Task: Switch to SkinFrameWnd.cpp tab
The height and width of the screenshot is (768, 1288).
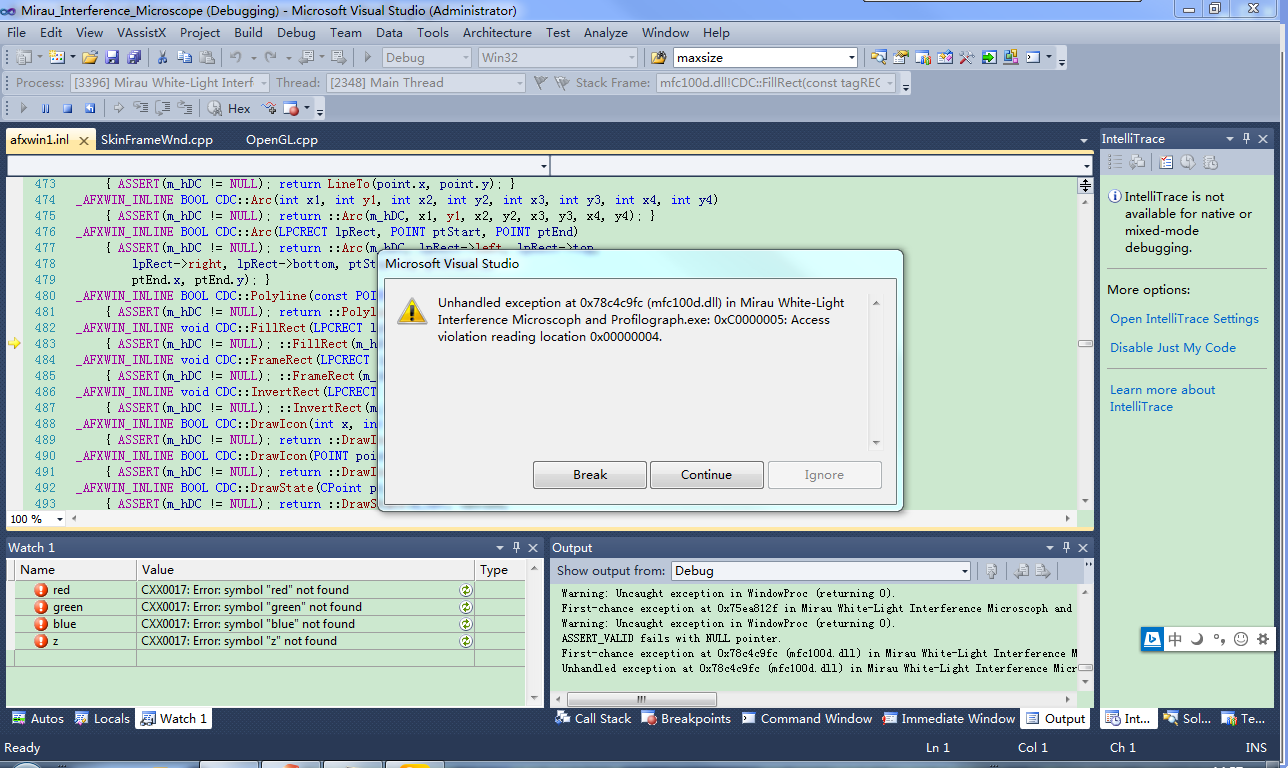Action: coord(157,140)
